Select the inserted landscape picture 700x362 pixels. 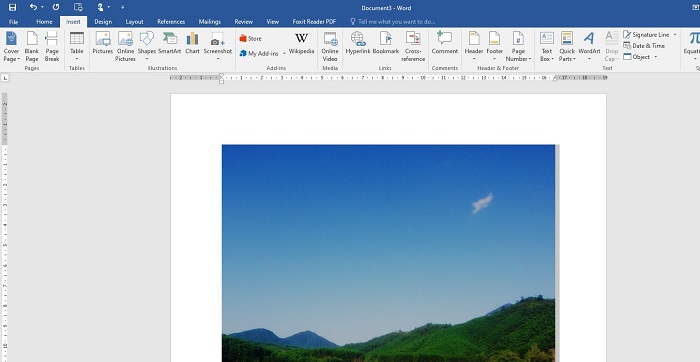[x=388, y=253]
